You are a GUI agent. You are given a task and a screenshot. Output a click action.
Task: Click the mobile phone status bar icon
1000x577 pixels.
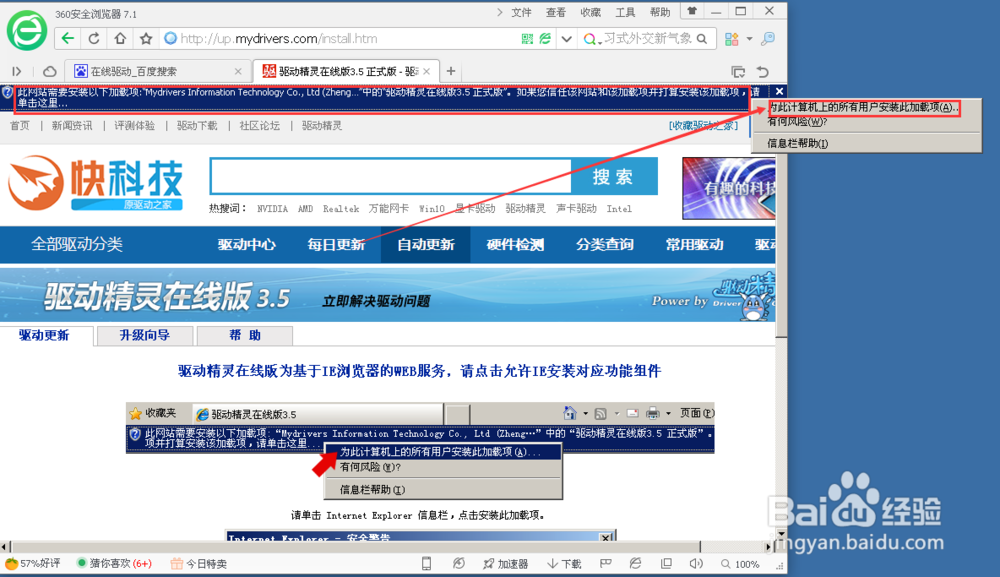coord(427,564)
